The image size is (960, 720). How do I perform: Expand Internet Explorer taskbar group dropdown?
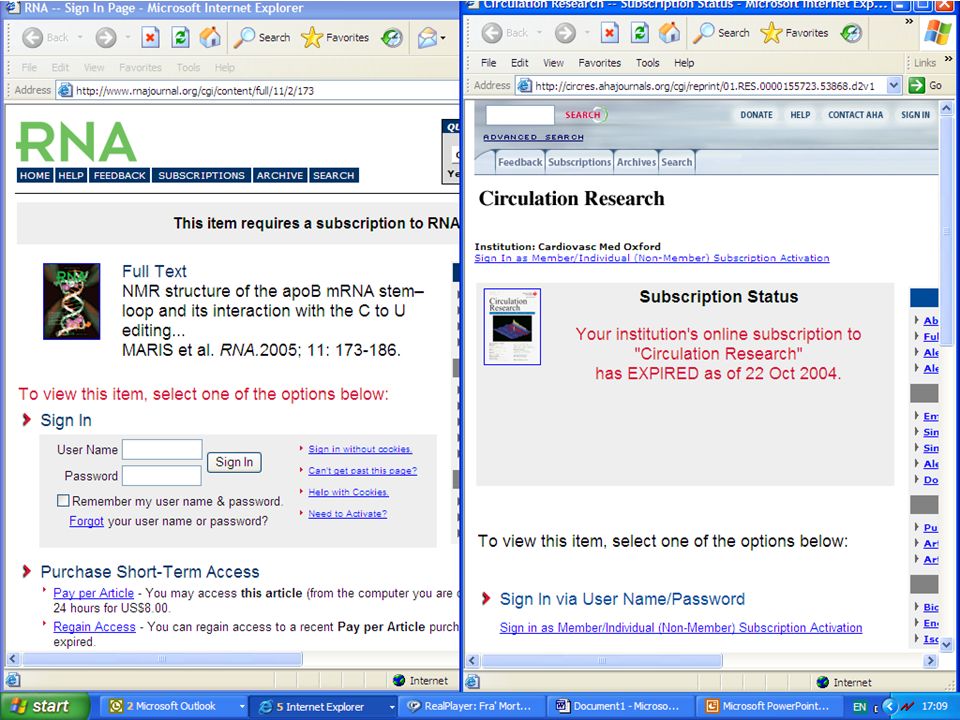pos(392,706)
